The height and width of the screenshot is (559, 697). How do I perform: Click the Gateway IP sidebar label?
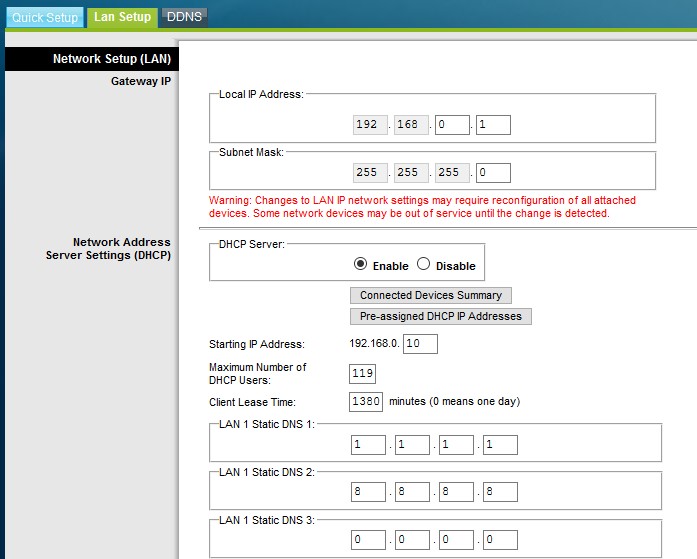click(x=141, y=81)
